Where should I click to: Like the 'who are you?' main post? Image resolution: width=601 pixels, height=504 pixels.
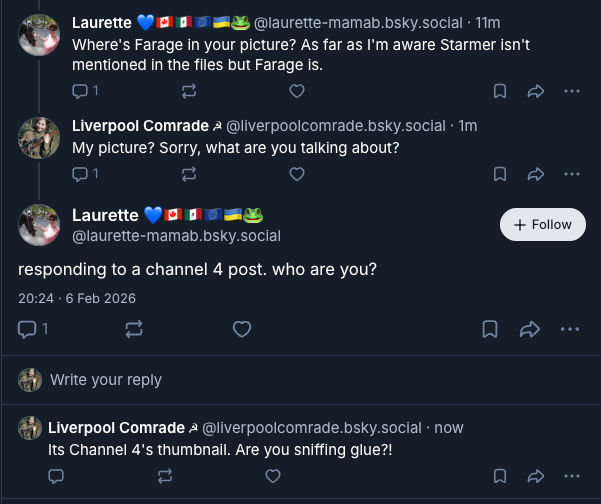[x=241, y=328]
